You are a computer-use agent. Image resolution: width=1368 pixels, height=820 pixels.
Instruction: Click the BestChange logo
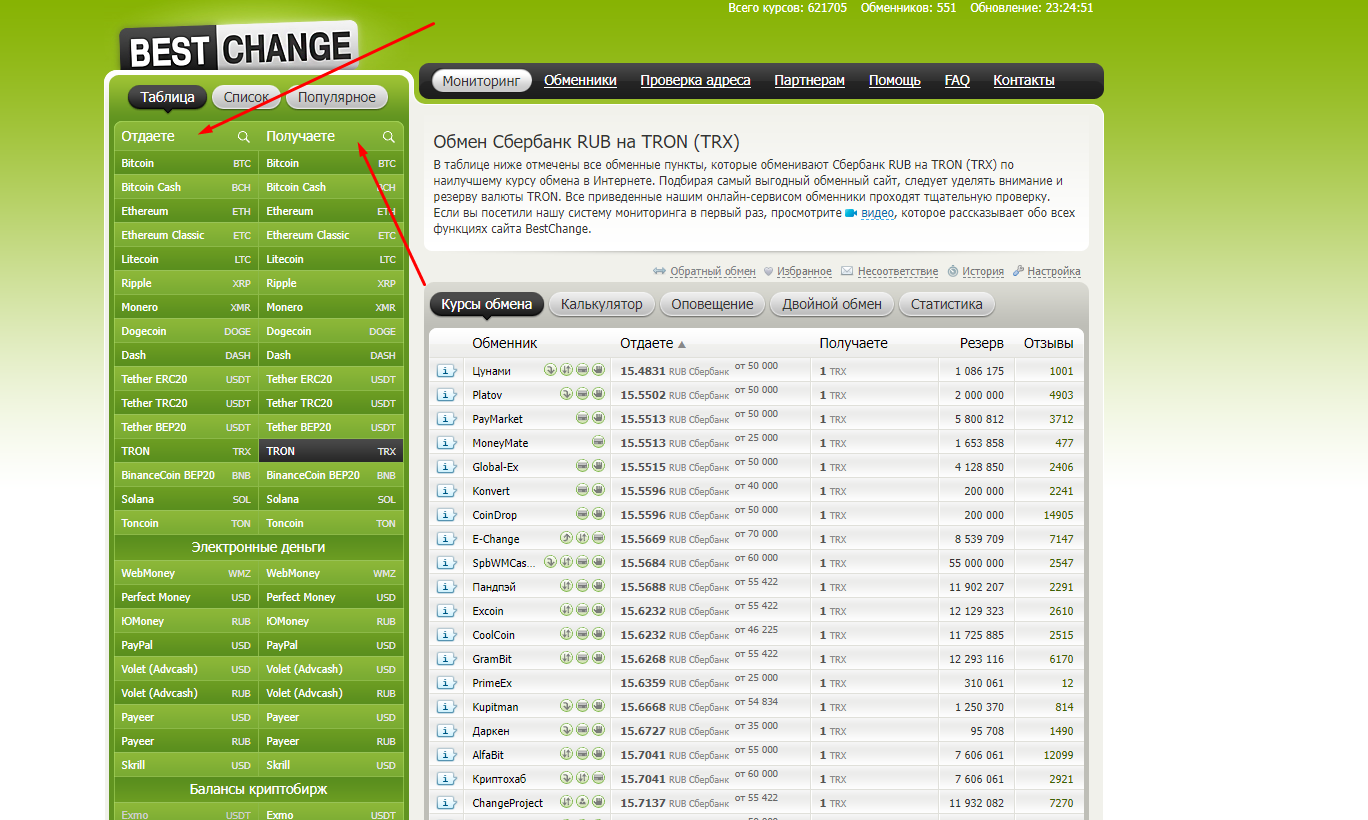pyautogui.click(x=238, y=47)
